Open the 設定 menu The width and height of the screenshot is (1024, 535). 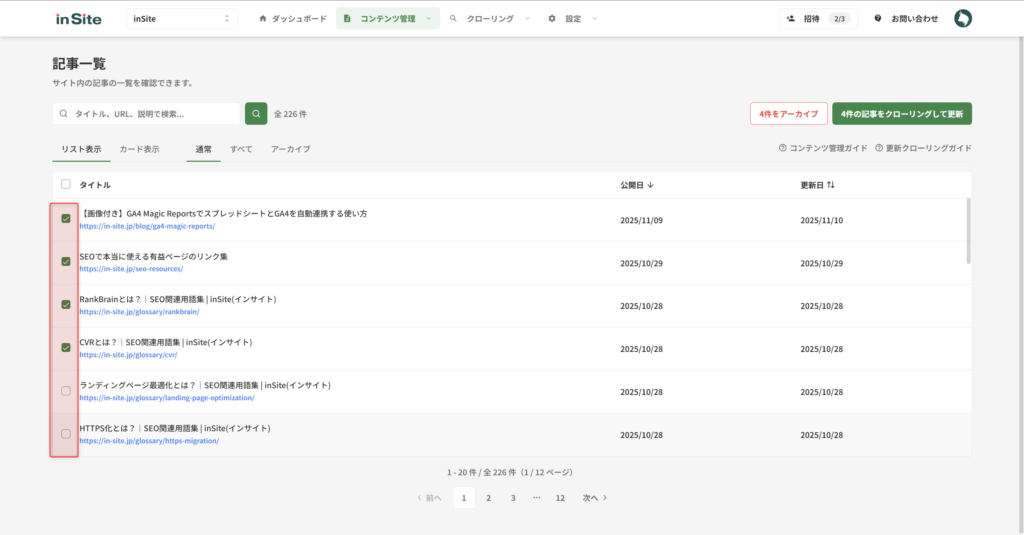(573, 19)
